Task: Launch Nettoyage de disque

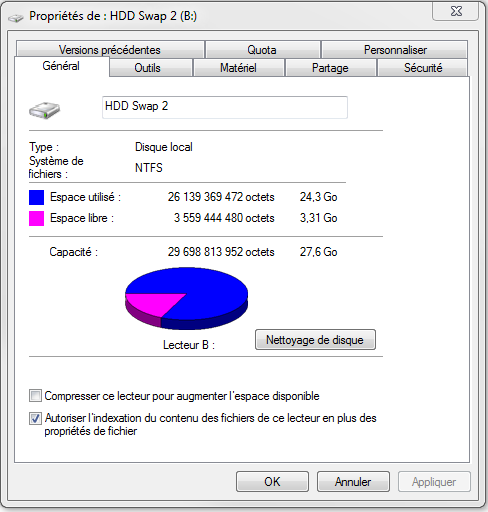Action: click(315, 340)
